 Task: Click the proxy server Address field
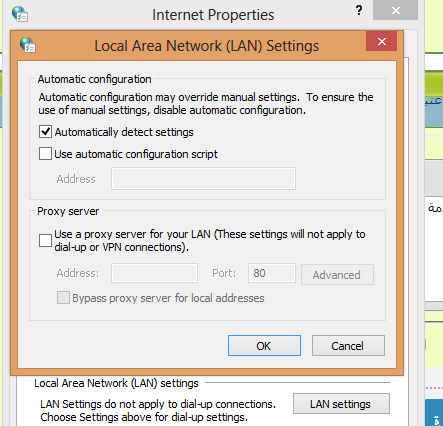[154, 273]
